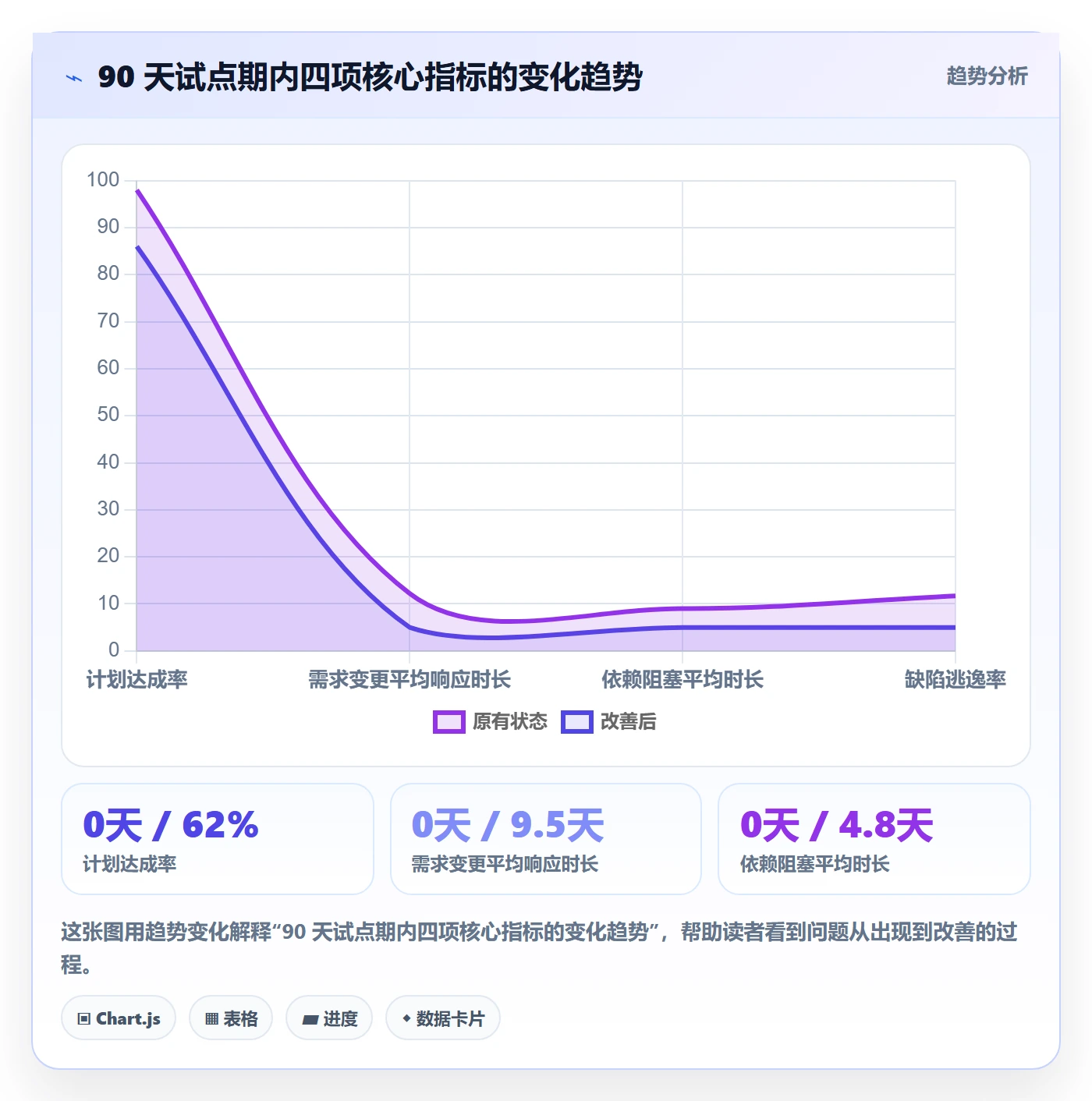The width and height of the screenshot is (1092, 1101).
Task: Click the Chart.js tag square icon
Action: click(x=84, y=1019)
